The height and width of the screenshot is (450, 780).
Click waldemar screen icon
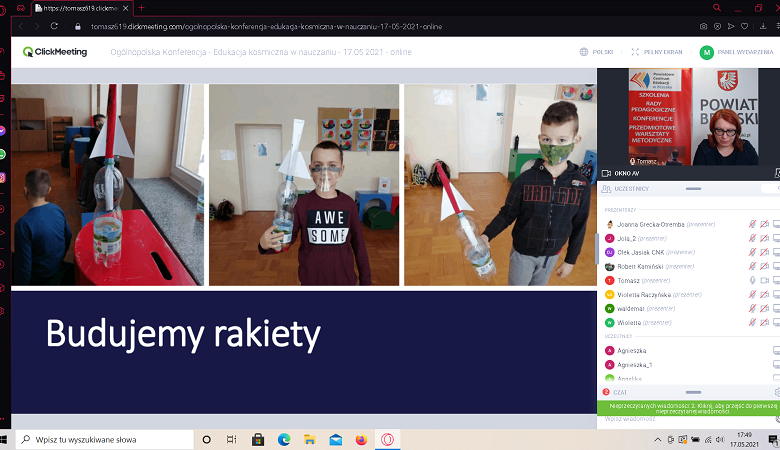777,308
